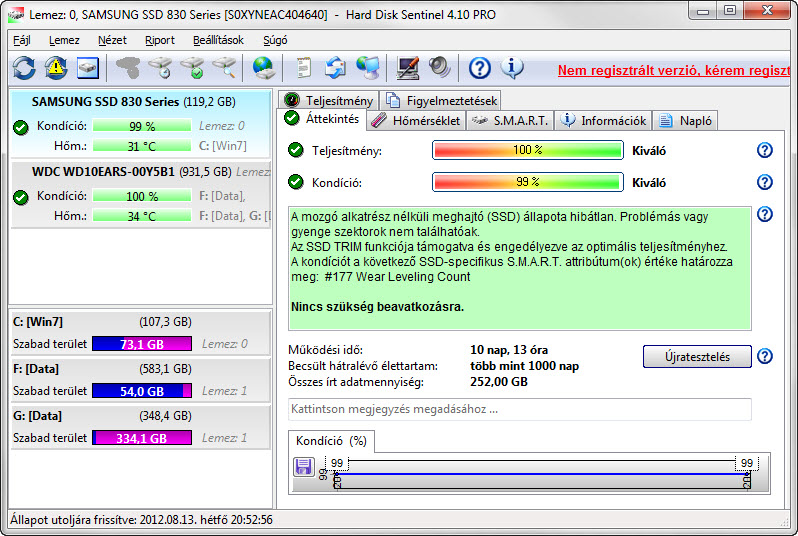Select the SAMSUNG SSD 830 Series disk title
The width and height of the screenshot is (798, 536).
coord(105,102)
